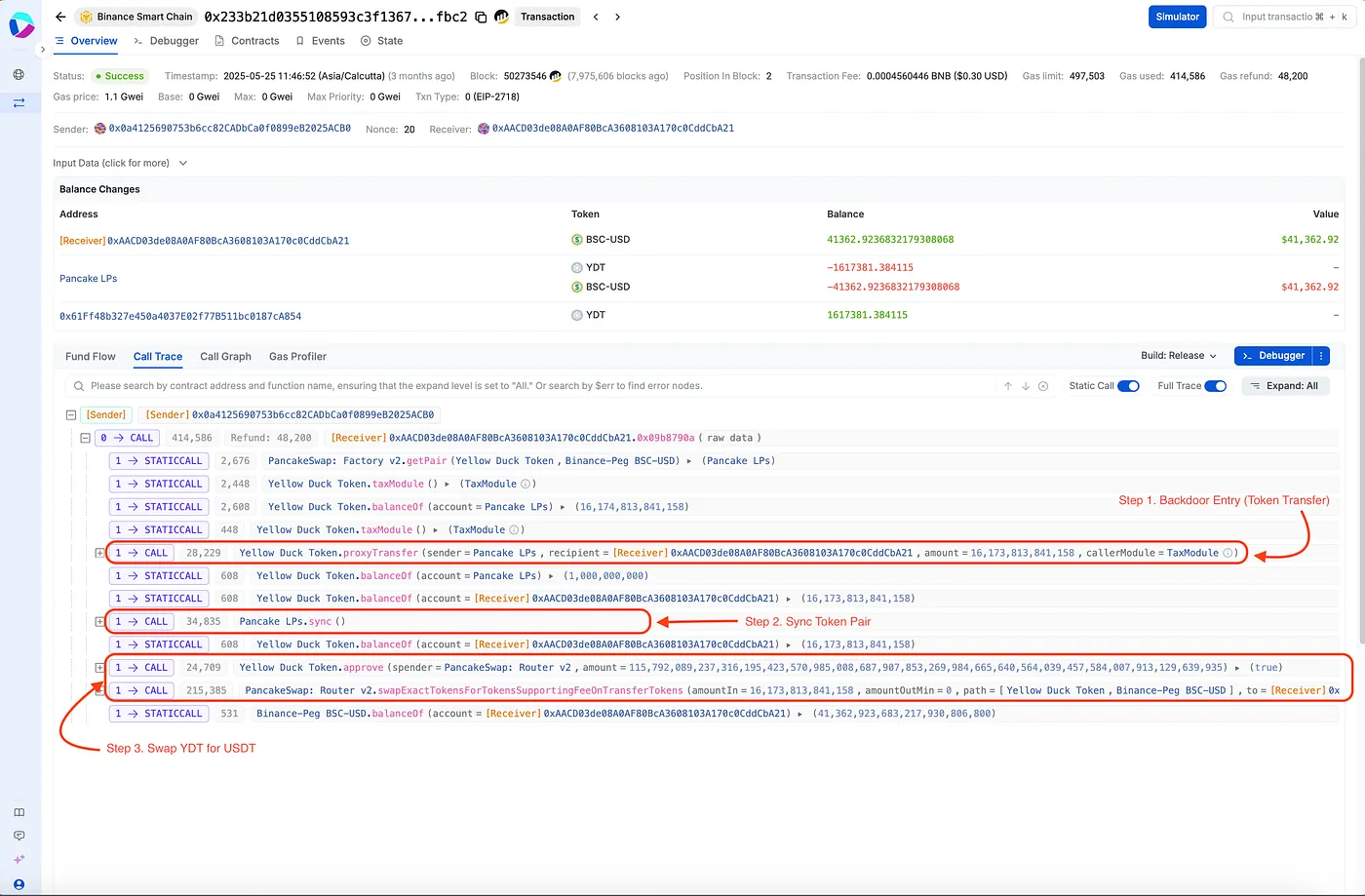
Task: Select the transactions arrows icon in sidebar
Action: (19, 100)
